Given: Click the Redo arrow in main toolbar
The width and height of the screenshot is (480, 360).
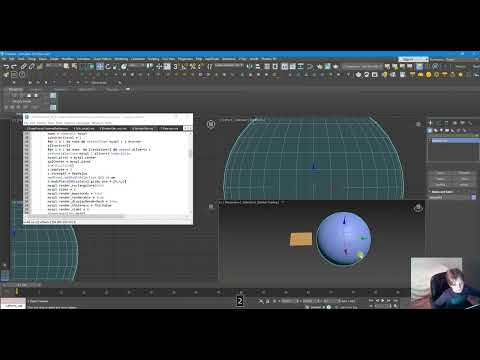Looking at the screenshot, I should click(14, 66).
